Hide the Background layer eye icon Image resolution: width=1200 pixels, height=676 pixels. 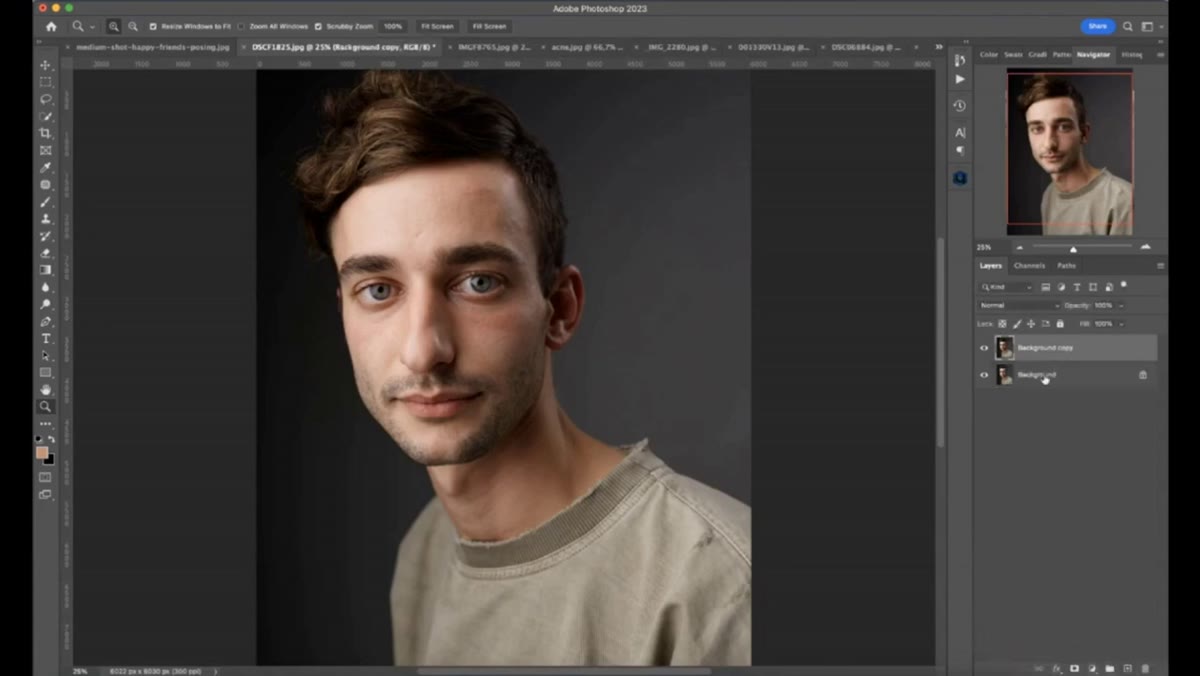984,375
